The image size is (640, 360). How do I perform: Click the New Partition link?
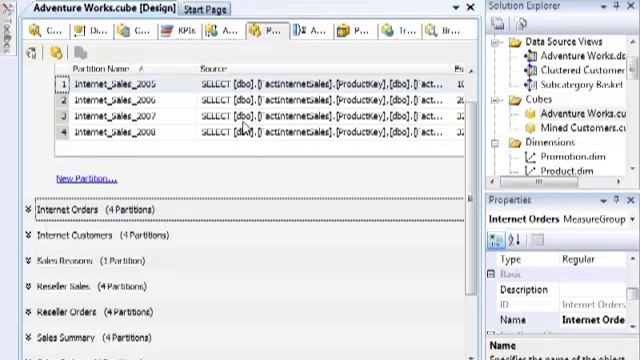pyautogui.click(x=87, y=179)
